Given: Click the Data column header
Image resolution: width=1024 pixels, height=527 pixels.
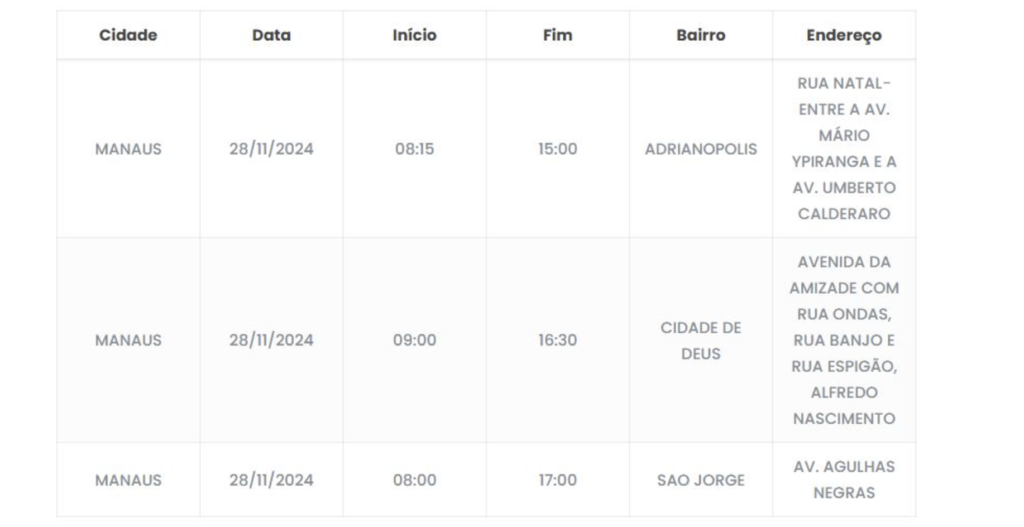Looking at the screenshot, I should 271,35.
